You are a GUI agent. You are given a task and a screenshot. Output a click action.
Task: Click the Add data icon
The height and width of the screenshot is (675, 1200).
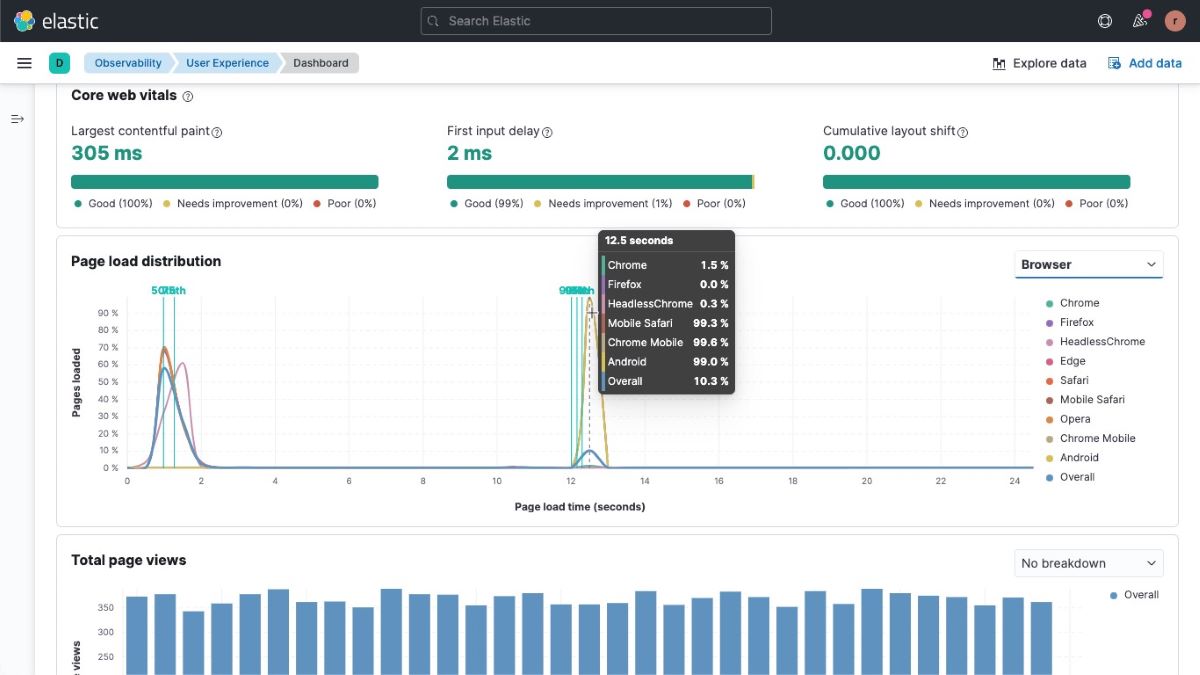click(1113, 62)
